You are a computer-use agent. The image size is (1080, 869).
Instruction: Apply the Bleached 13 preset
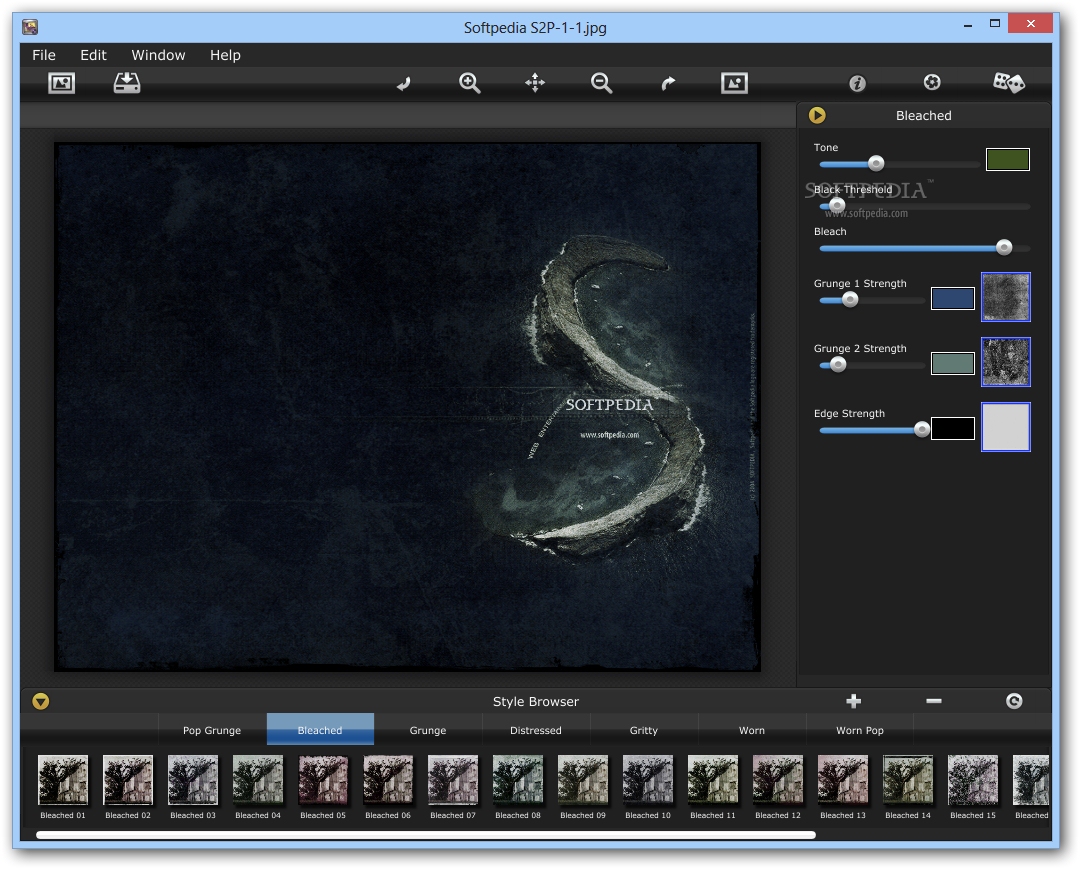(843, 780)
